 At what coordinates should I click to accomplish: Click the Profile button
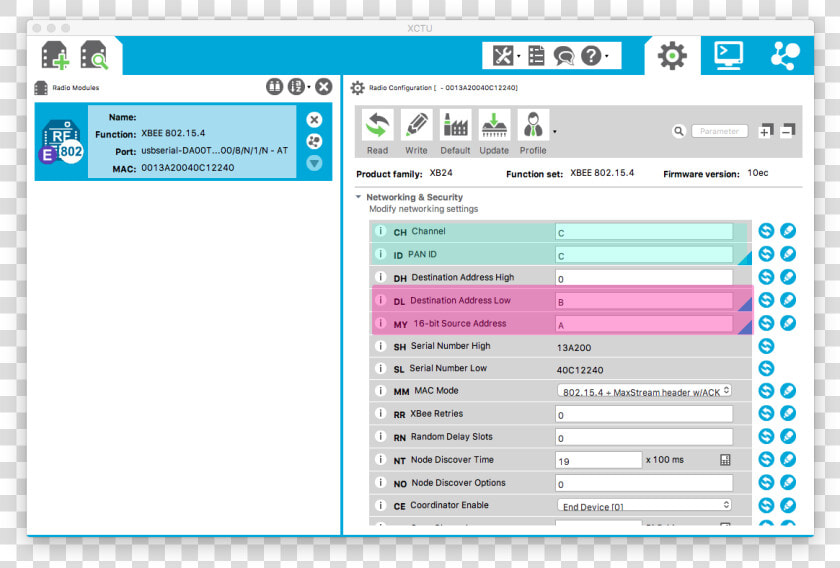533,132
